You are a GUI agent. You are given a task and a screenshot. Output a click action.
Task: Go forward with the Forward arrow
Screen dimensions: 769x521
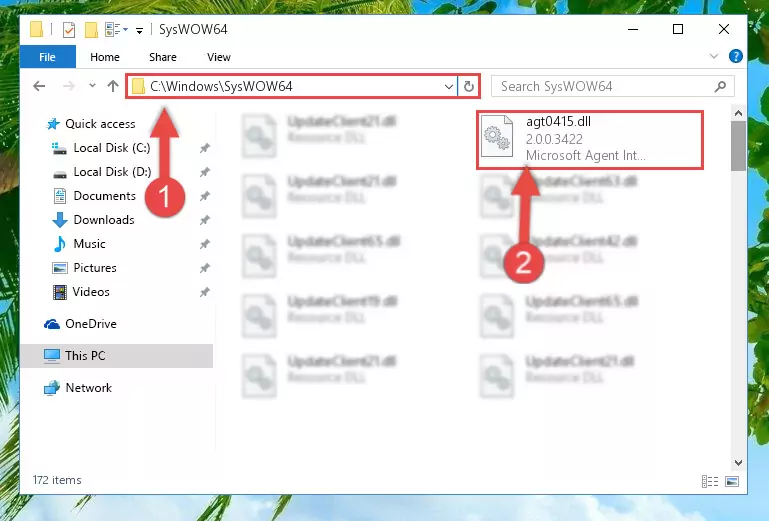point(69,86)
